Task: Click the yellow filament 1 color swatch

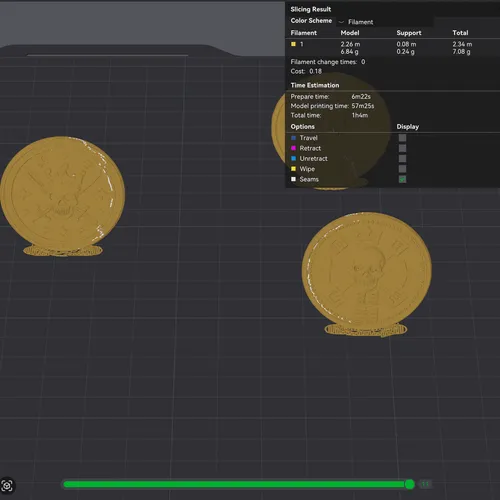Action: [x=293, y=44]
